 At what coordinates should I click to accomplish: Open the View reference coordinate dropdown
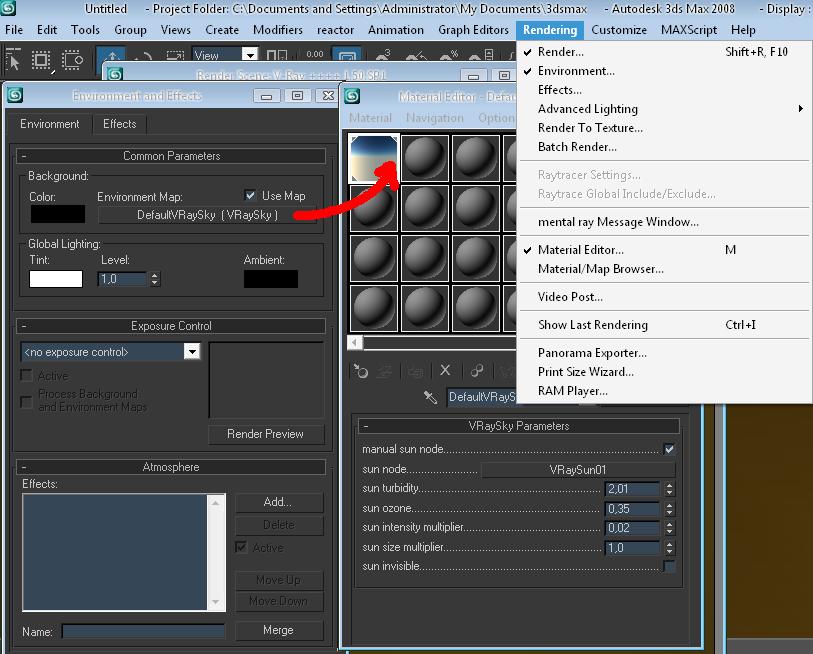click(250, 54)
